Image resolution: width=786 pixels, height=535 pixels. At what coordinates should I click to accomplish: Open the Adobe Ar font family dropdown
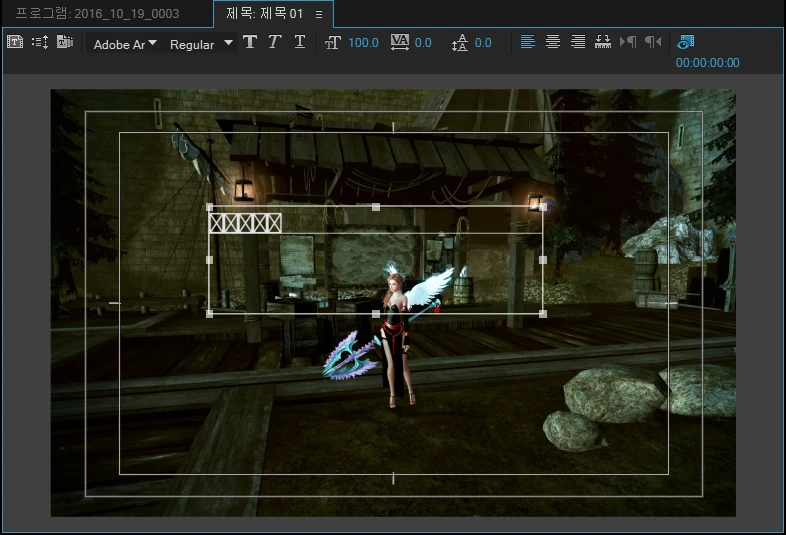124,44
